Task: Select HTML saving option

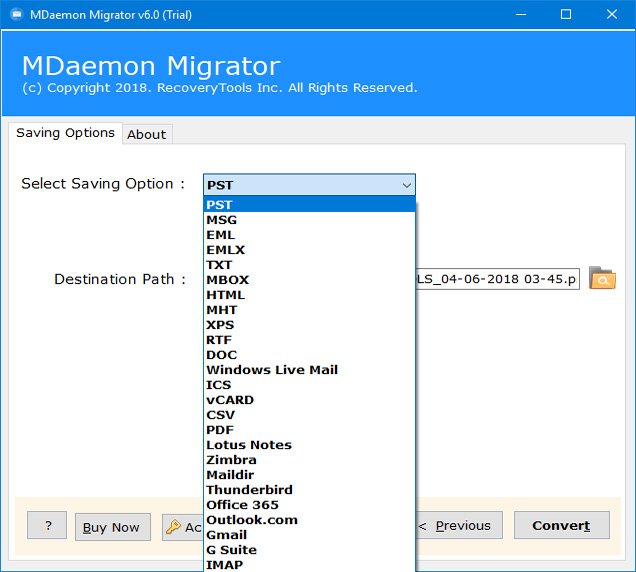Action: (x=309, y=295)
